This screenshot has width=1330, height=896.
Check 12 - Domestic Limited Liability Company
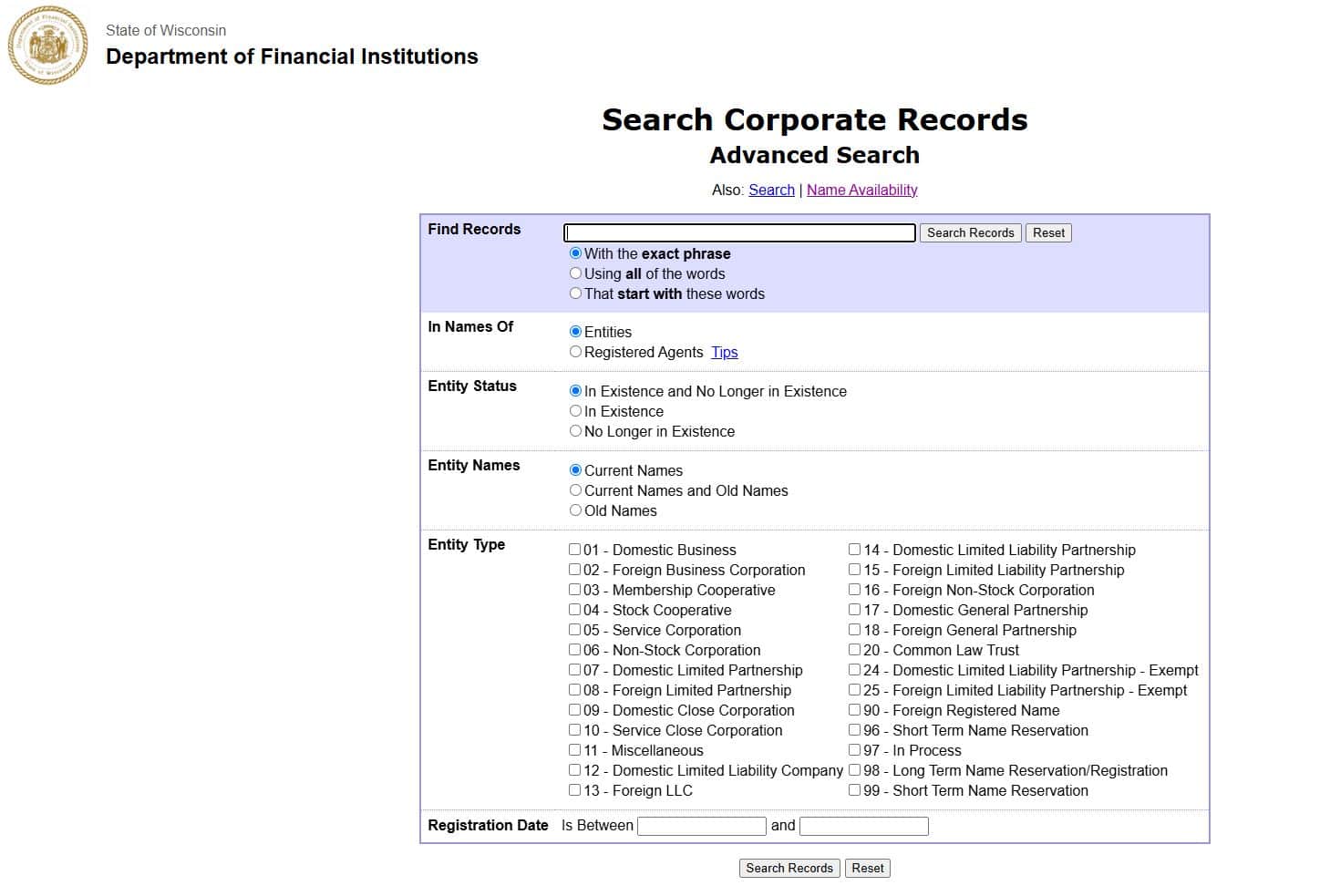point(575,770)
